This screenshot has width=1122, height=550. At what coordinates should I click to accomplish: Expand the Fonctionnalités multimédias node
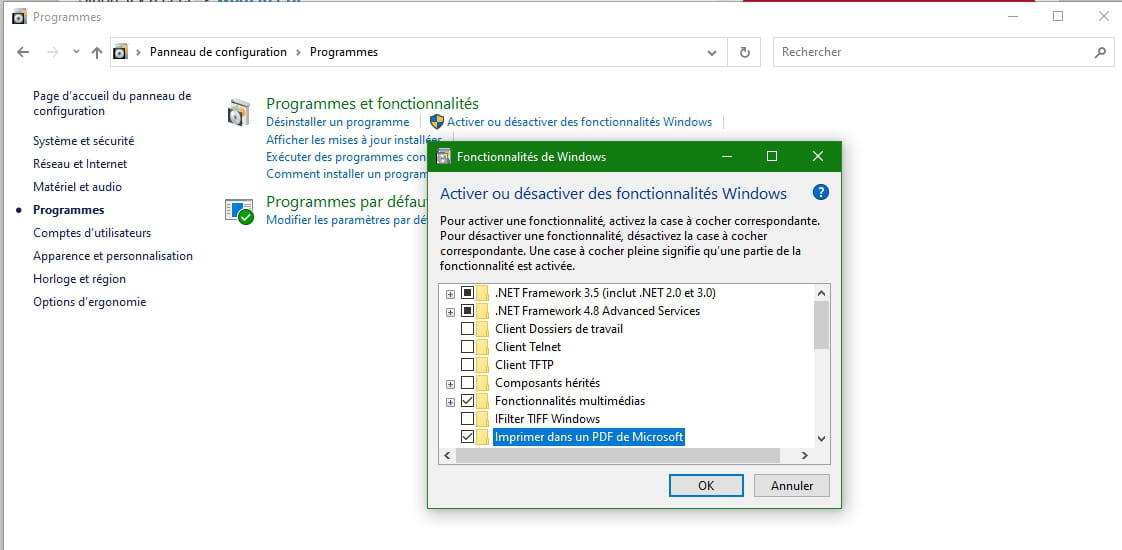[x=450, y=402]
